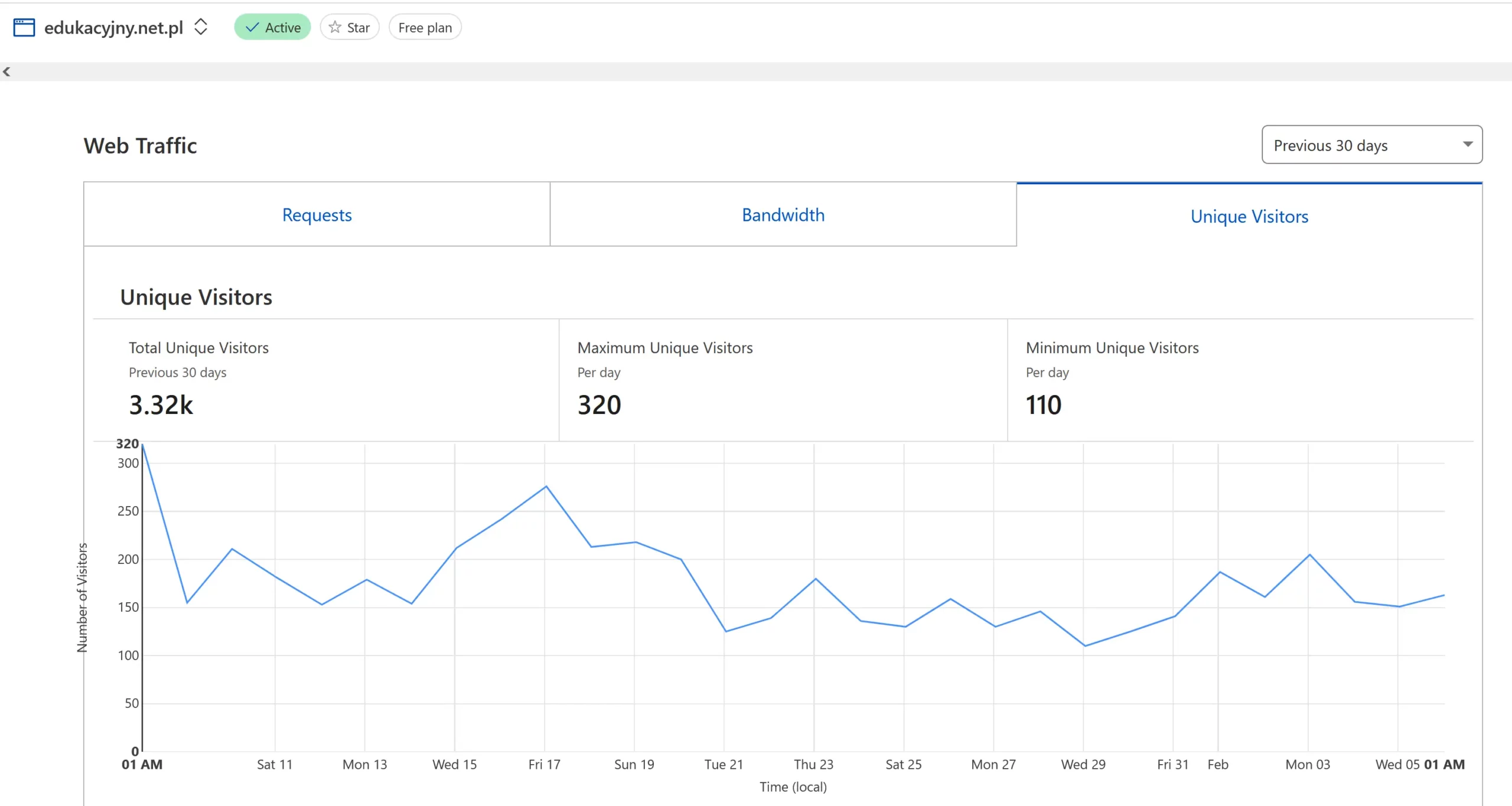Click the edukacyjny.net.pl domain name
Image resolution: width=1512 pixels, height=806 pixels.
pyautogui.click(x=113, y=28)
